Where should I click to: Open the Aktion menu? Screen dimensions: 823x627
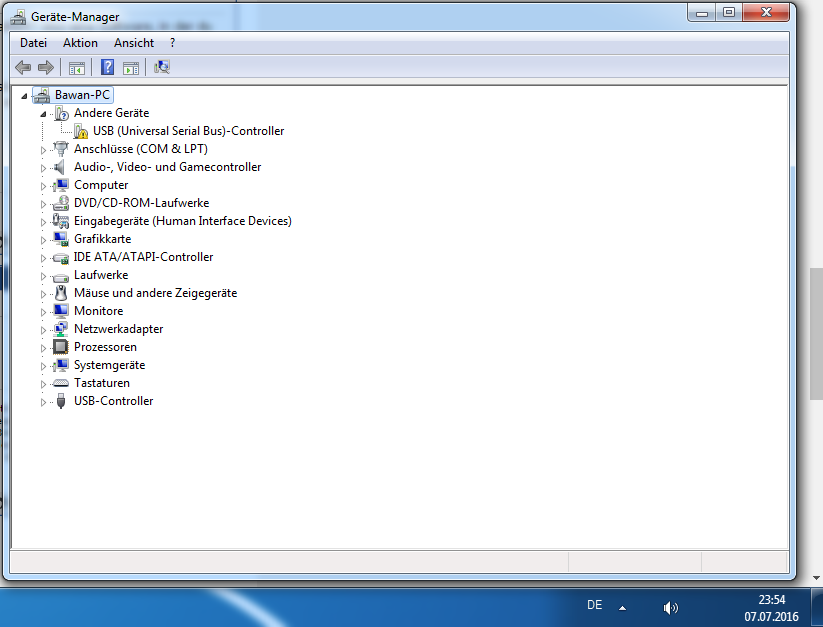point(80,43)
